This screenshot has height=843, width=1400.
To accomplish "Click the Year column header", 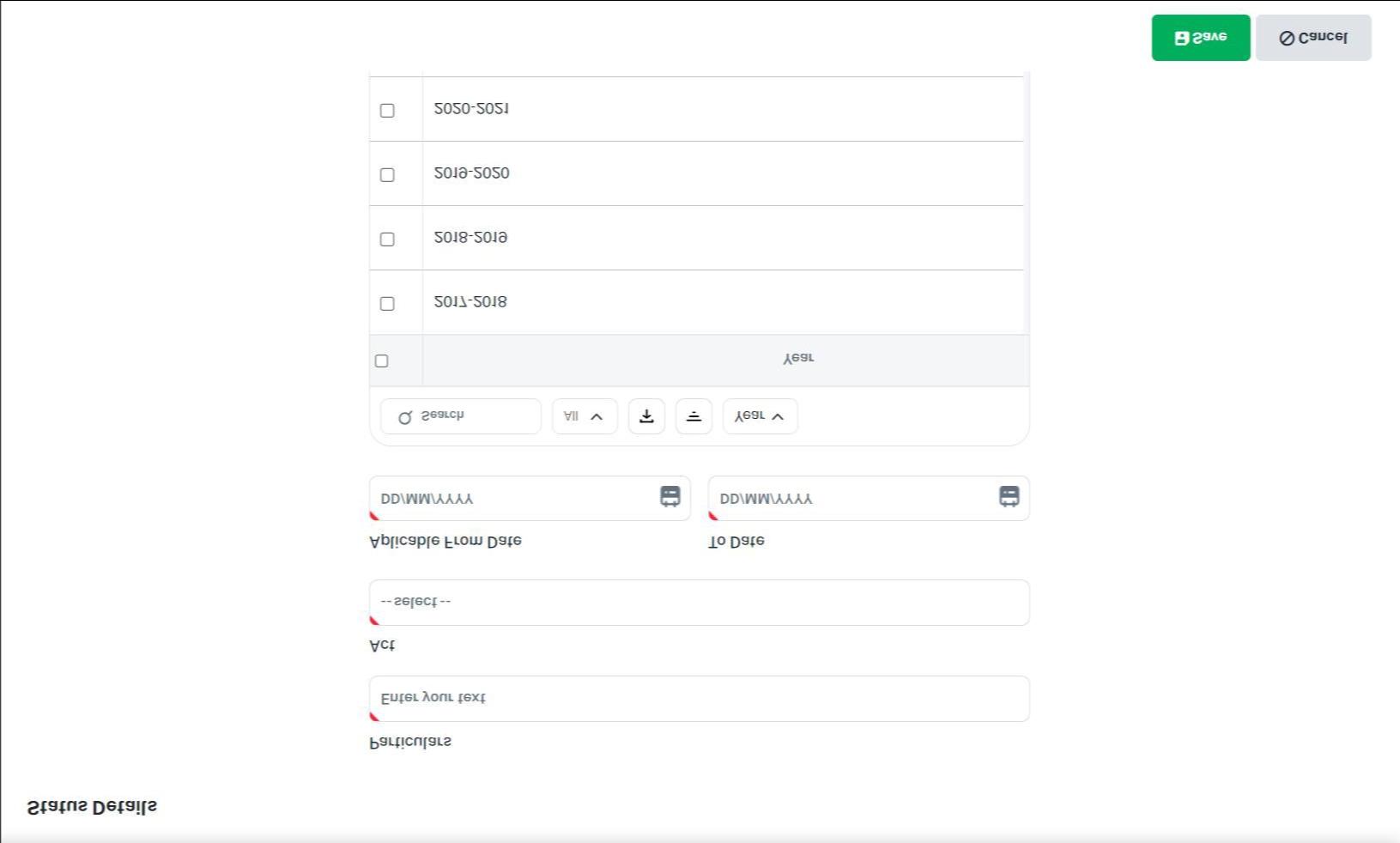I will tap(798, 358).
